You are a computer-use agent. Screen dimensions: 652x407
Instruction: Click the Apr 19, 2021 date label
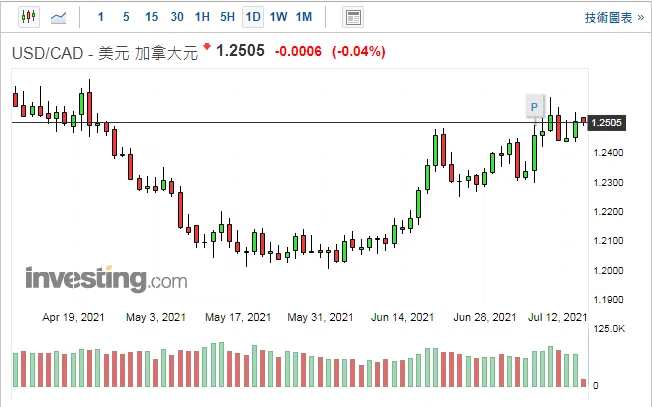(73, 317)
